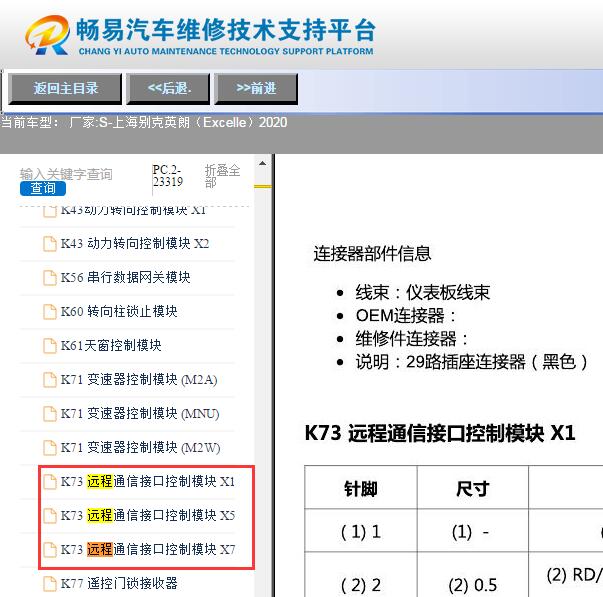Click document icon beside K43 X2

(50, 244)
